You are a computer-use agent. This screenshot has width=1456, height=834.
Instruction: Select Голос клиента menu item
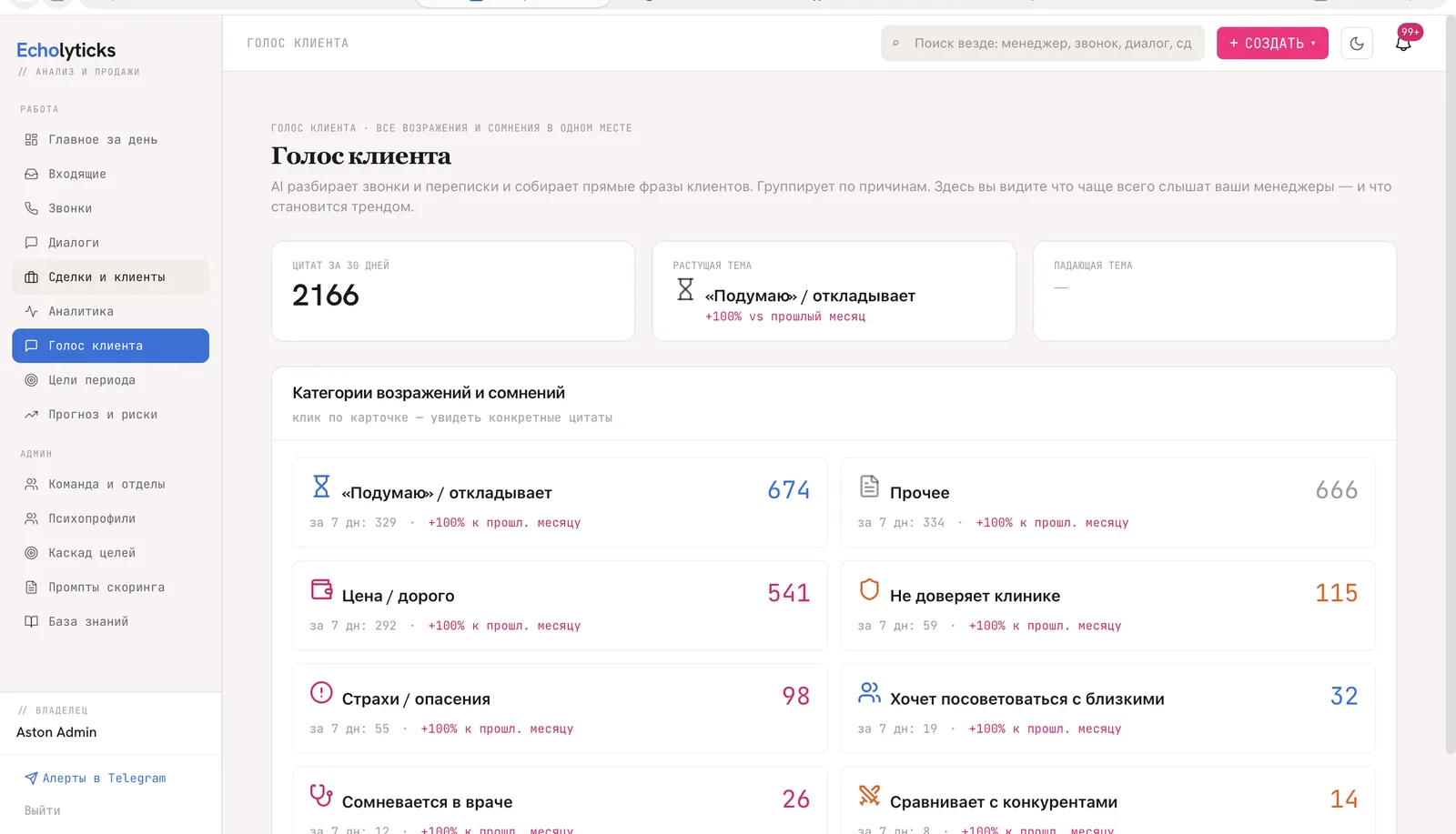(x=110, y=346)
